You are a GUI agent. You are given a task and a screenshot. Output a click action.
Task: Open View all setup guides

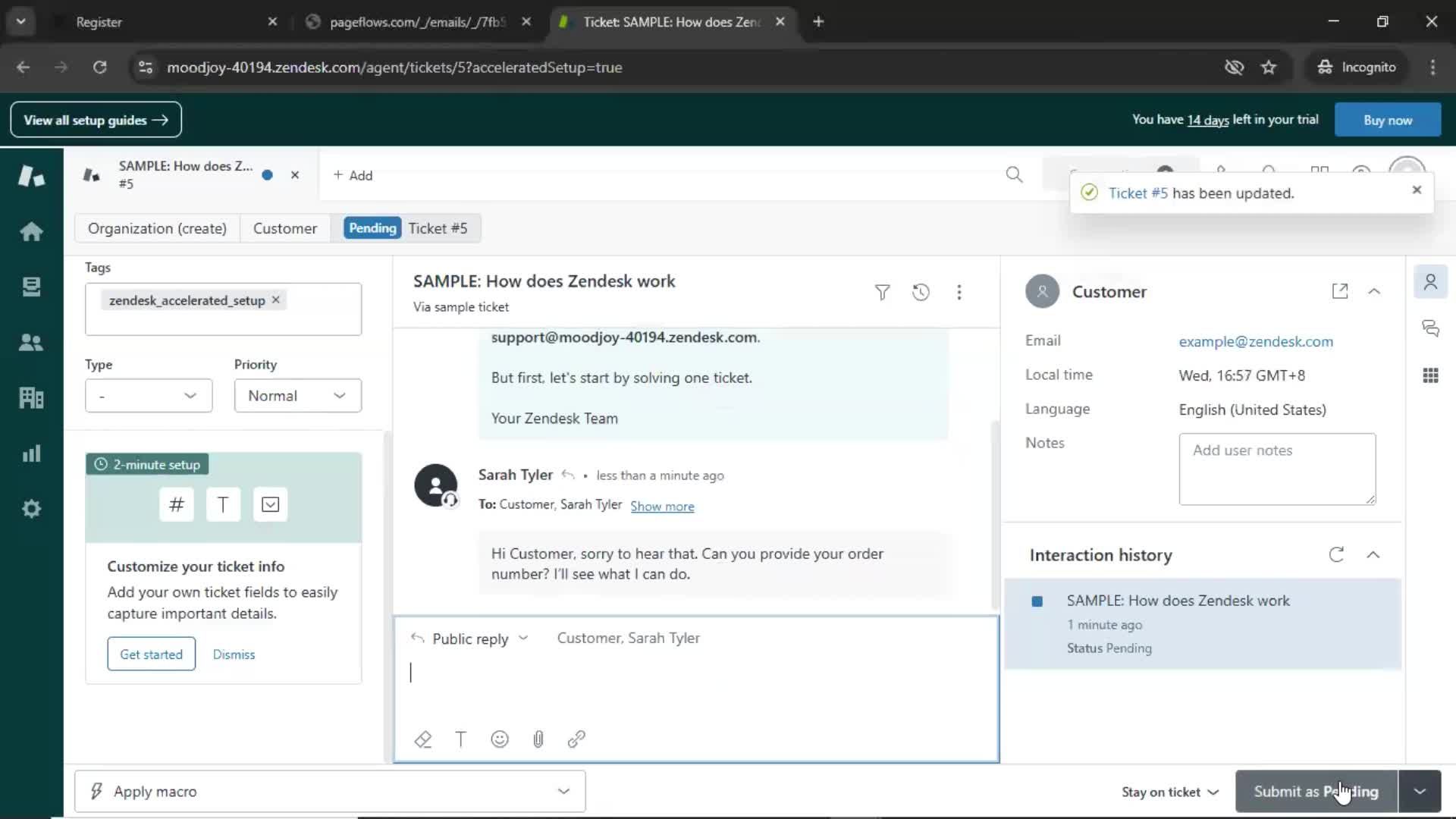(x=96, y=120)
